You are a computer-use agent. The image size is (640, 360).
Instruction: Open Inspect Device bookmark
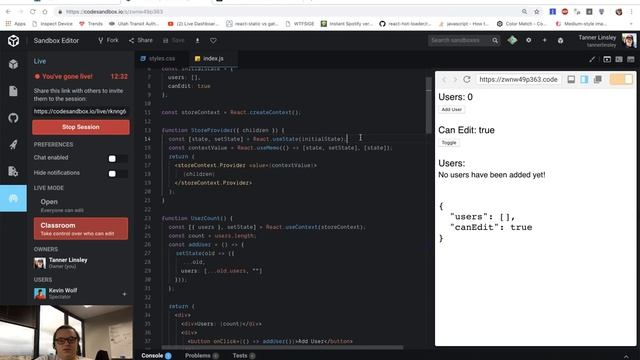click(52, 24)
